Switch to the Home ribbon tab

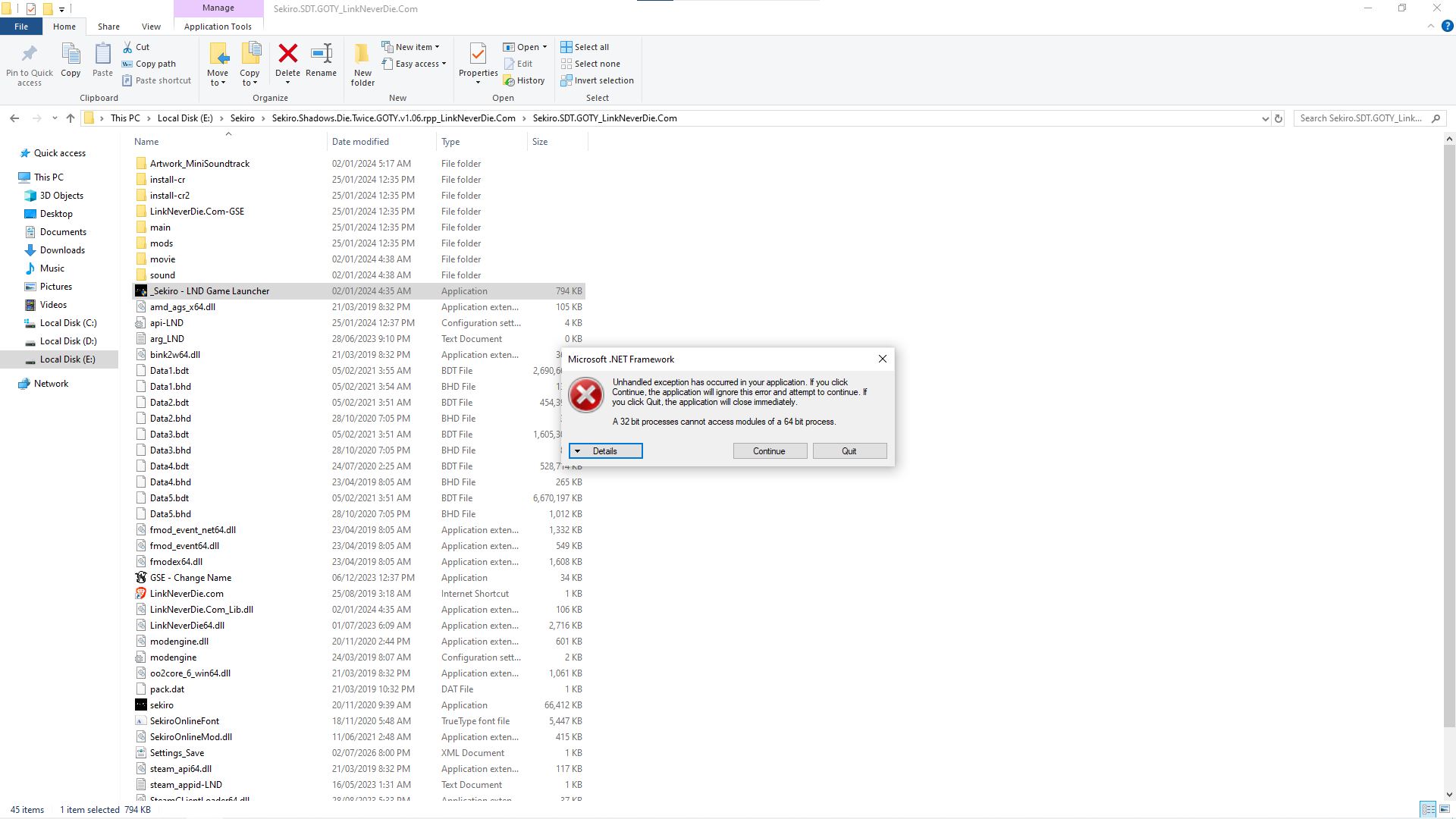pyautogui.click(x=64, y=27)
